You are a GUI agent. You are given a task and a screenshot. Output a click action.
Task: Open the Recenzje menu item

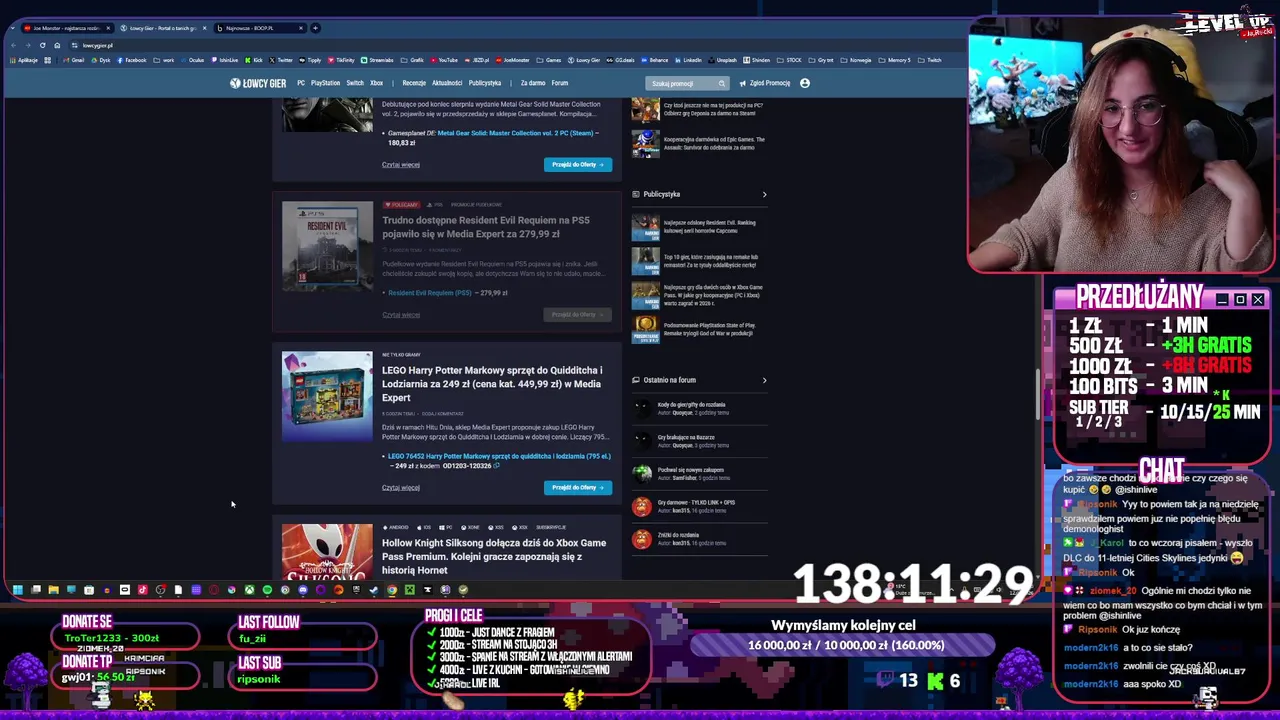pos(414,83)
